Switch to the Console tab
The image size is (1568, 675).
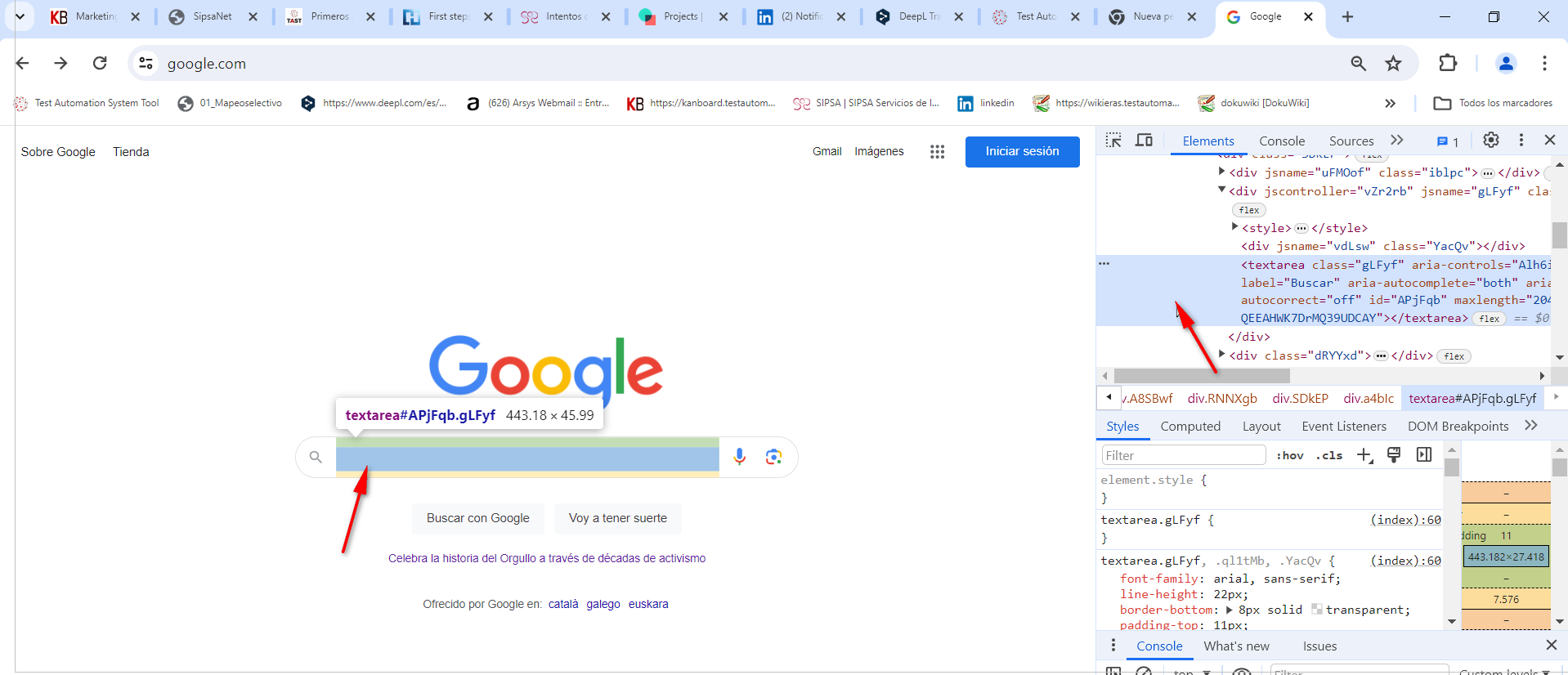[x=1281, y=141]
